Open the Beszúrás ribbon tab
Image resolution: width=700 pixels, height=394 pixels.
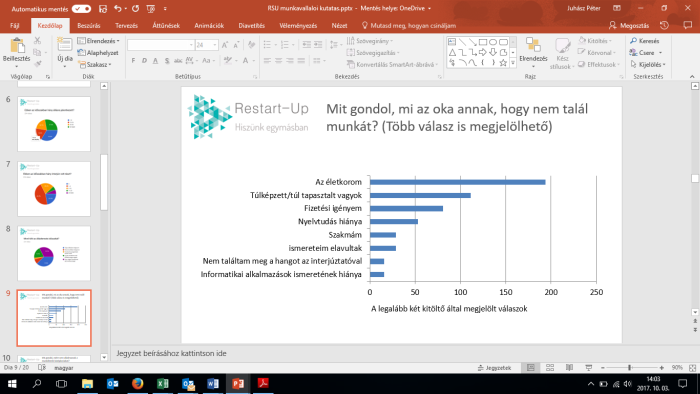pyautogui.click(x=88, y=25)
